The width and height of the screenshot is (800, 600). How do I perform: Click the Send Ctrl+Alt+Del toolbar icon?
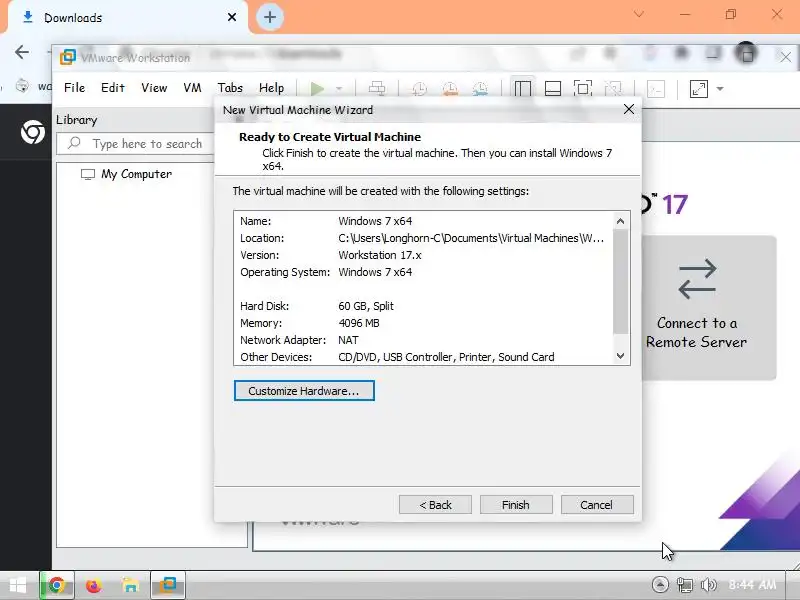click(x=377, y=89)
